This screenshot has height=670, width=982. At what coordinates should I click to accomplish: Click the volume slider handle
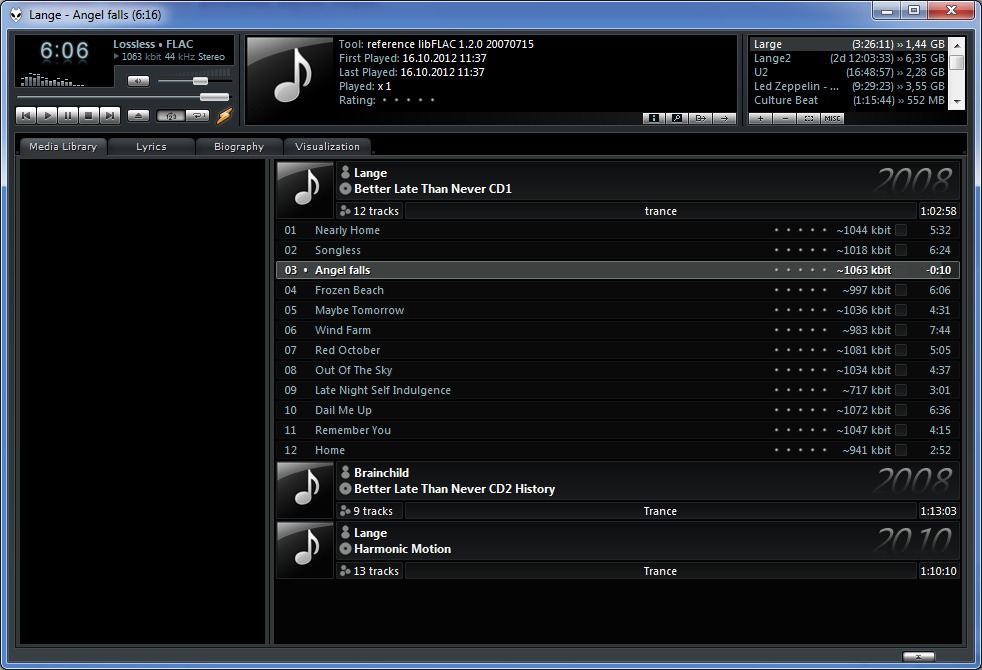click(200, 81)
